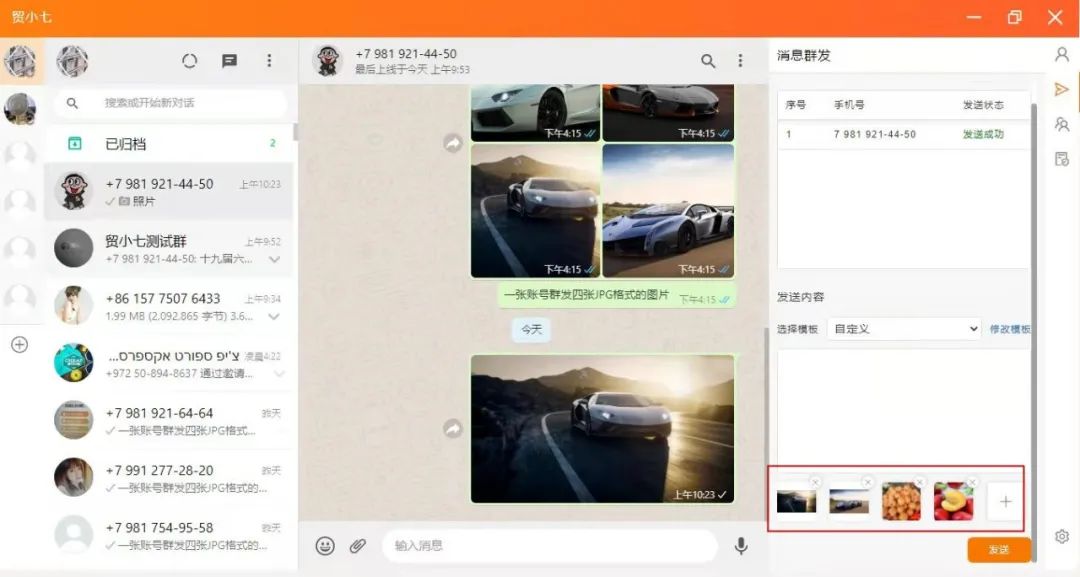Switch to the first account avatar in left strip
1080x577 pixels.
[20, 61]
